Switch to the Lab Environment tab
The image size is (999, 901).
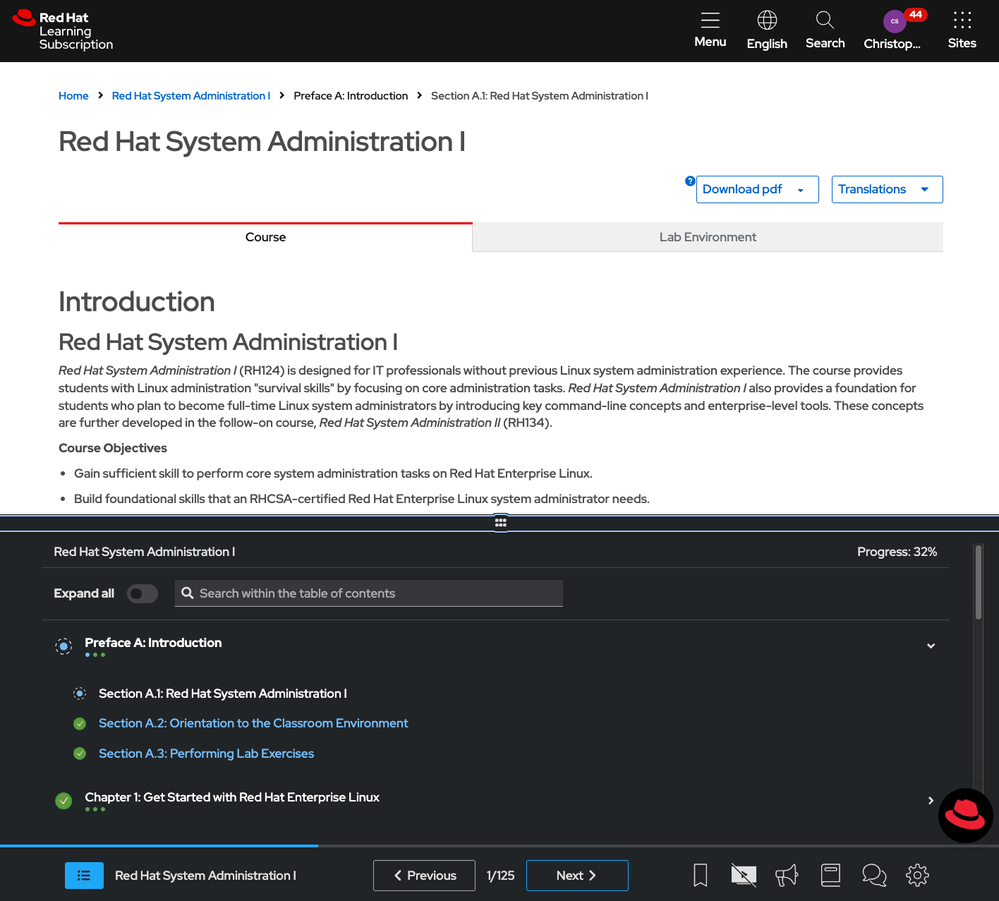(707, 237)
